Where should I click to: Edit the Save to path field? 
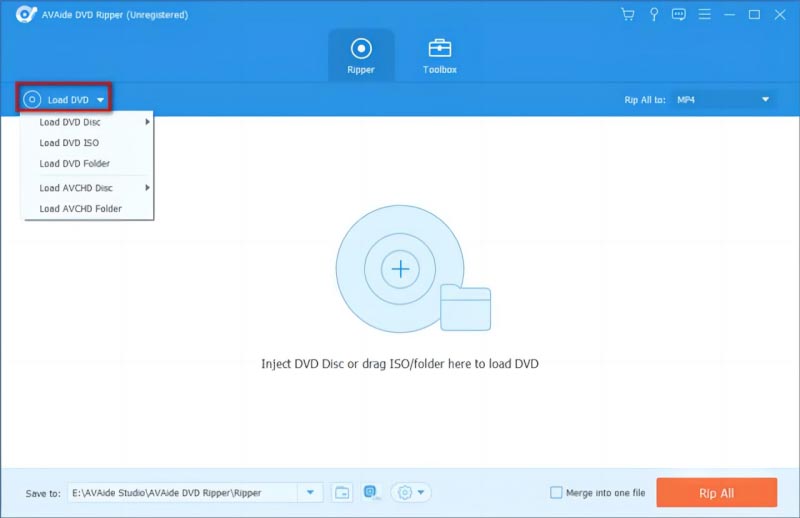pyautogui.click(x=182, y=493)
